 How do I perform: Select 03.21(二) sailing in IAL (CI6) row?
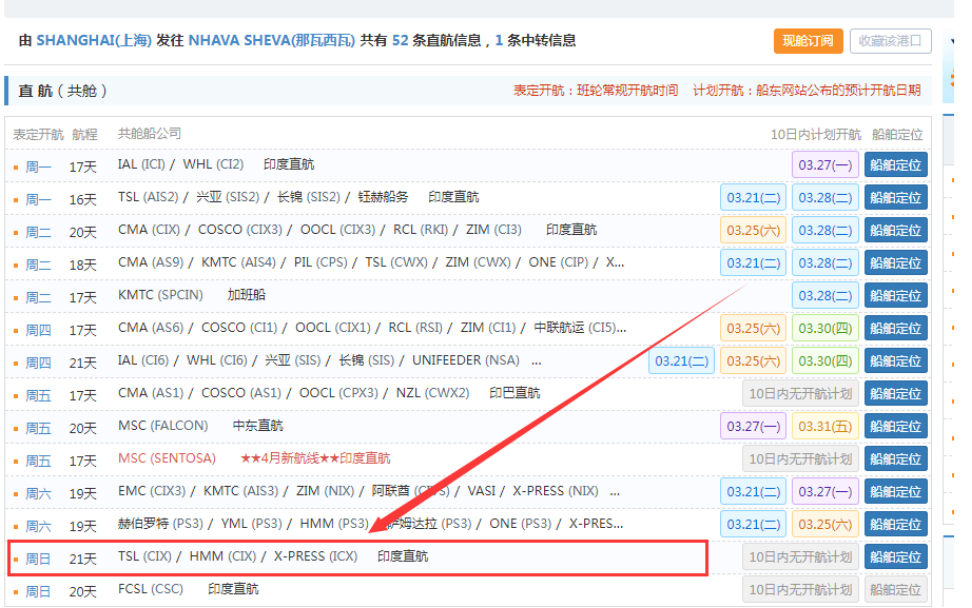click(x=680, y=361)
